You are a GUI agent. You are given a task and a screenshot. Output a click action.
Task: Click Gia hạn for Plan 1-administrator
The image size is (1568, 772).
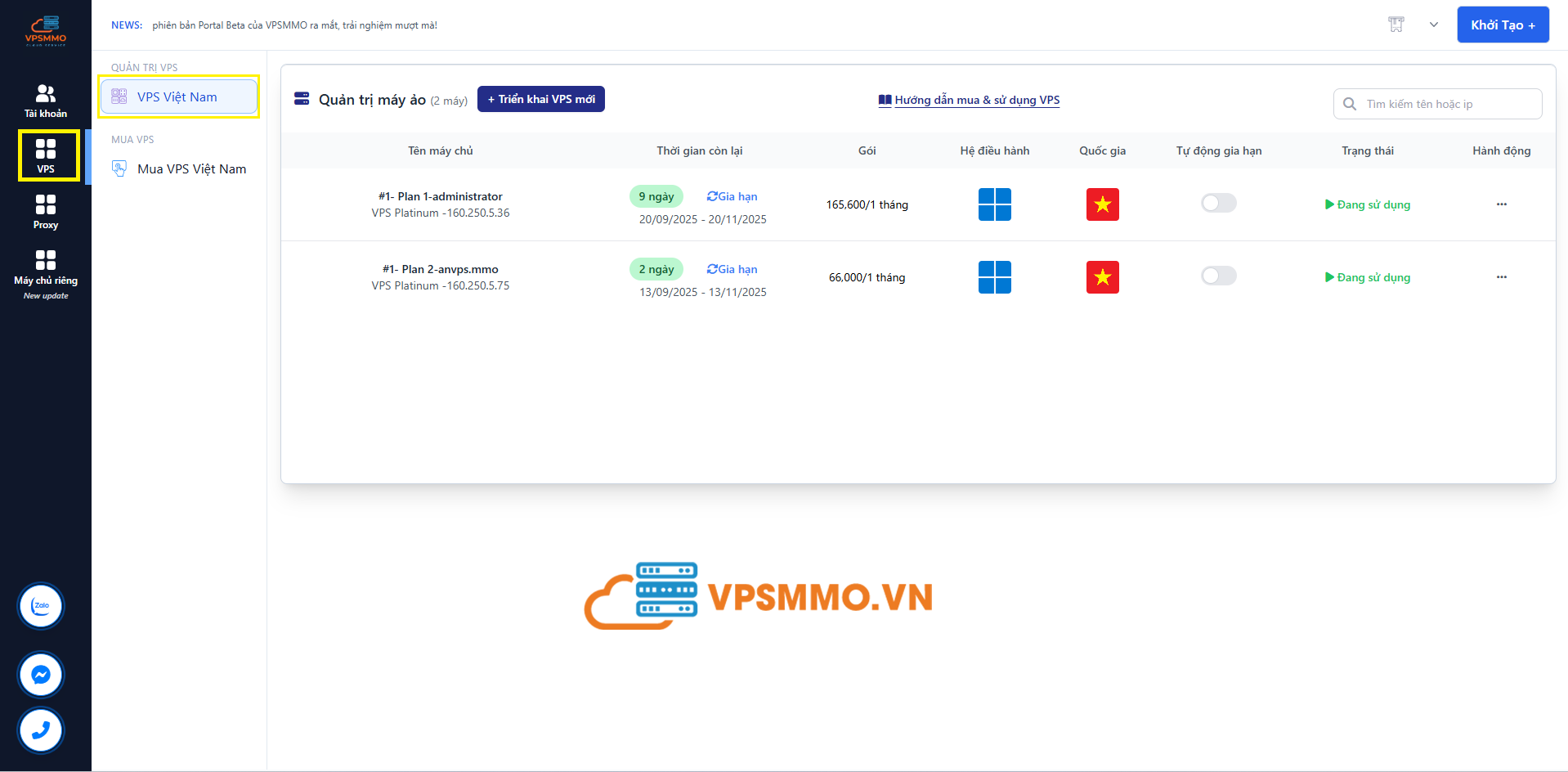point(732,196)
